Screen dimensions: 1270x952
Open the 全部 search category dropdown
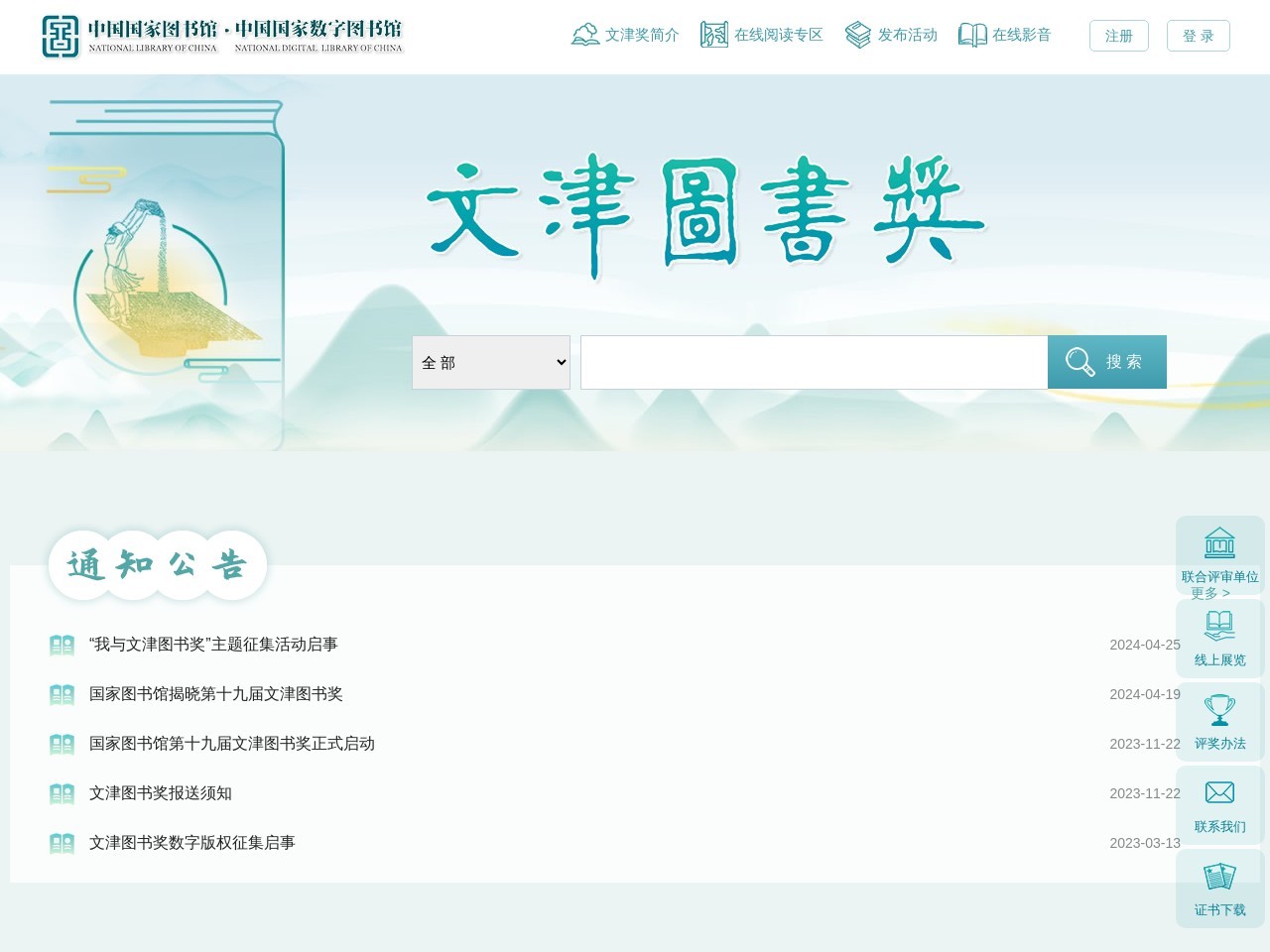tap(491, 362)
